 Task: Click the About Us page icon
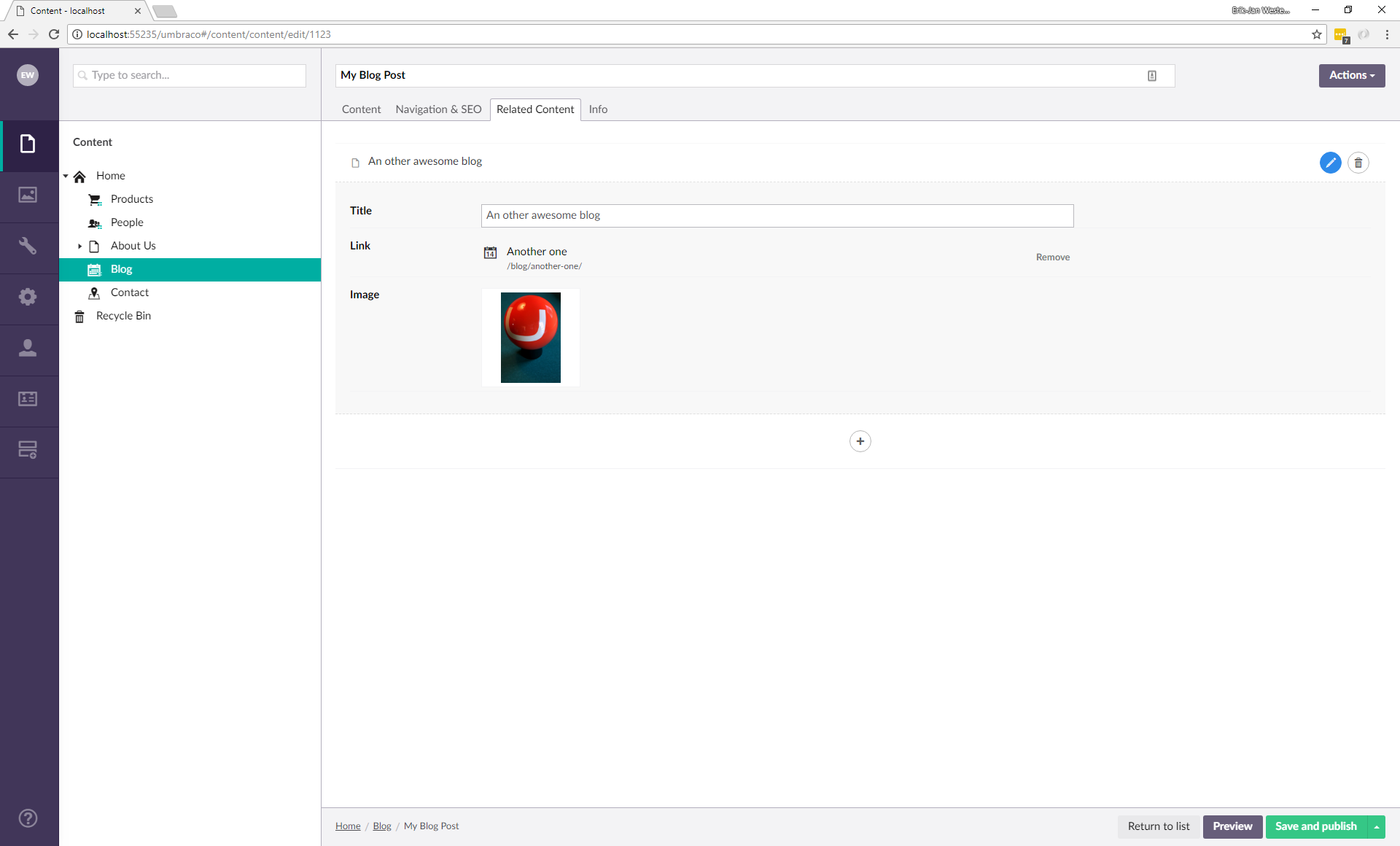coord(94,247)
